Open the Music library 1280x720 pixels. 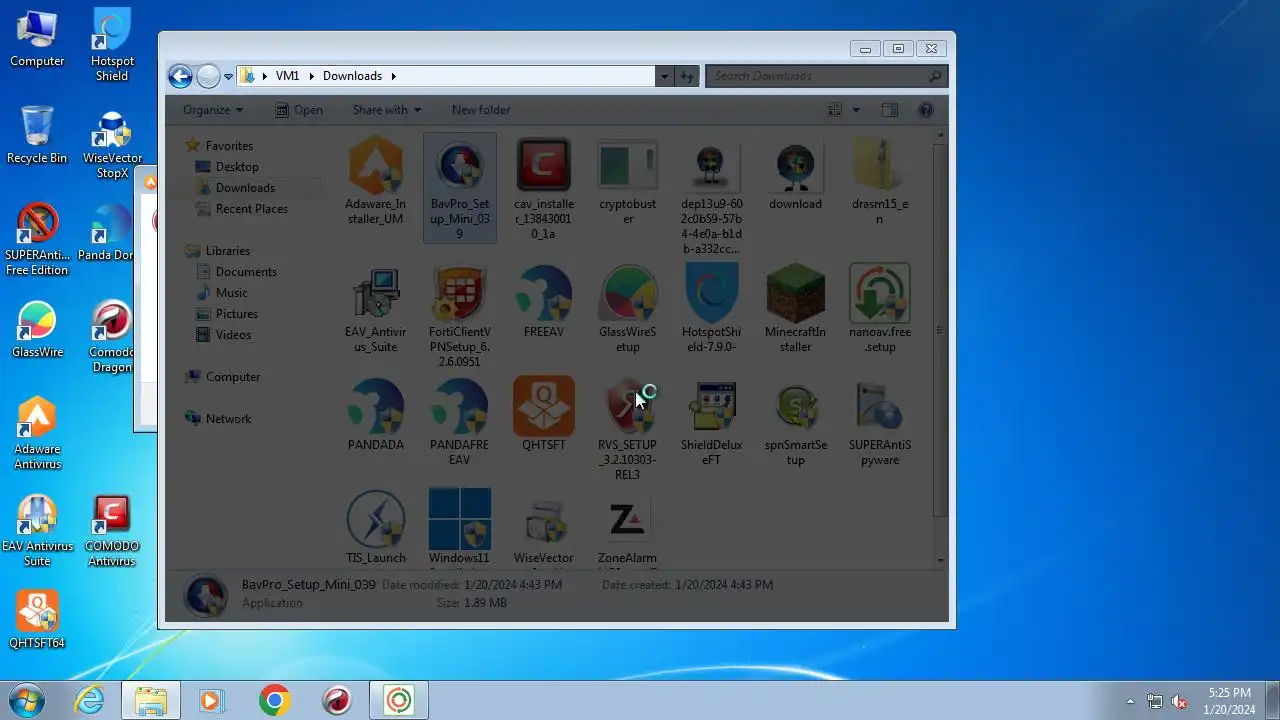pos(231,293)
